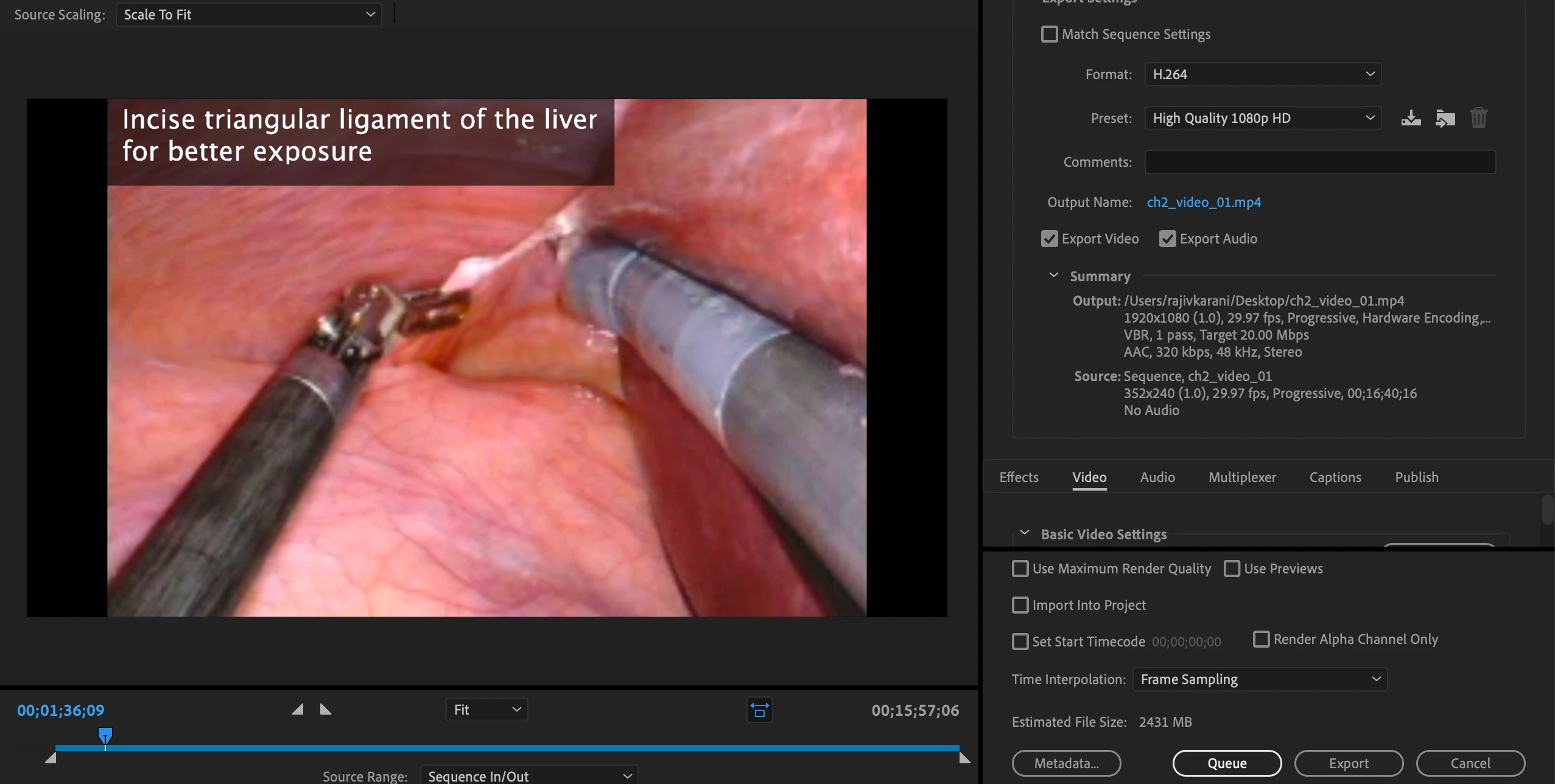Click the Import Preset icon
Image resolution: width=1555 pixels, height=784 pixels.
point(1445,118)
